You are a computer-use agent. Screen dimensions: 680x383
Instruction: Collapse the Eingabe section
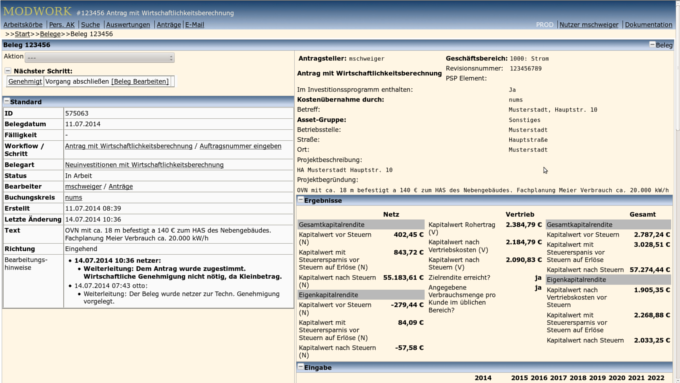[301, 367]
